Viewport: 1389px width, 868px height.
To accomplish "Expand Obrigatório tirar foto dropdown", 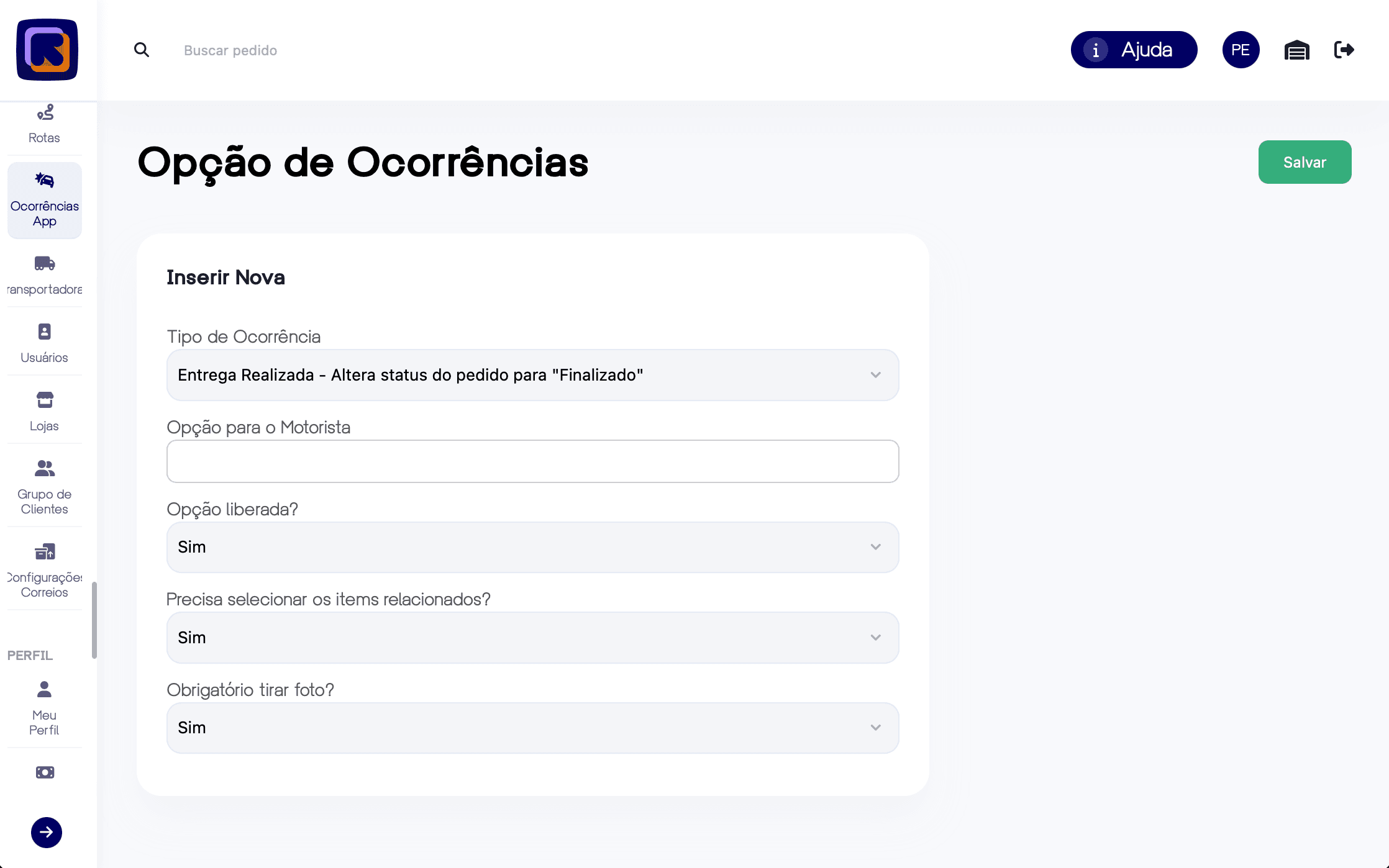I will (532, 728).
